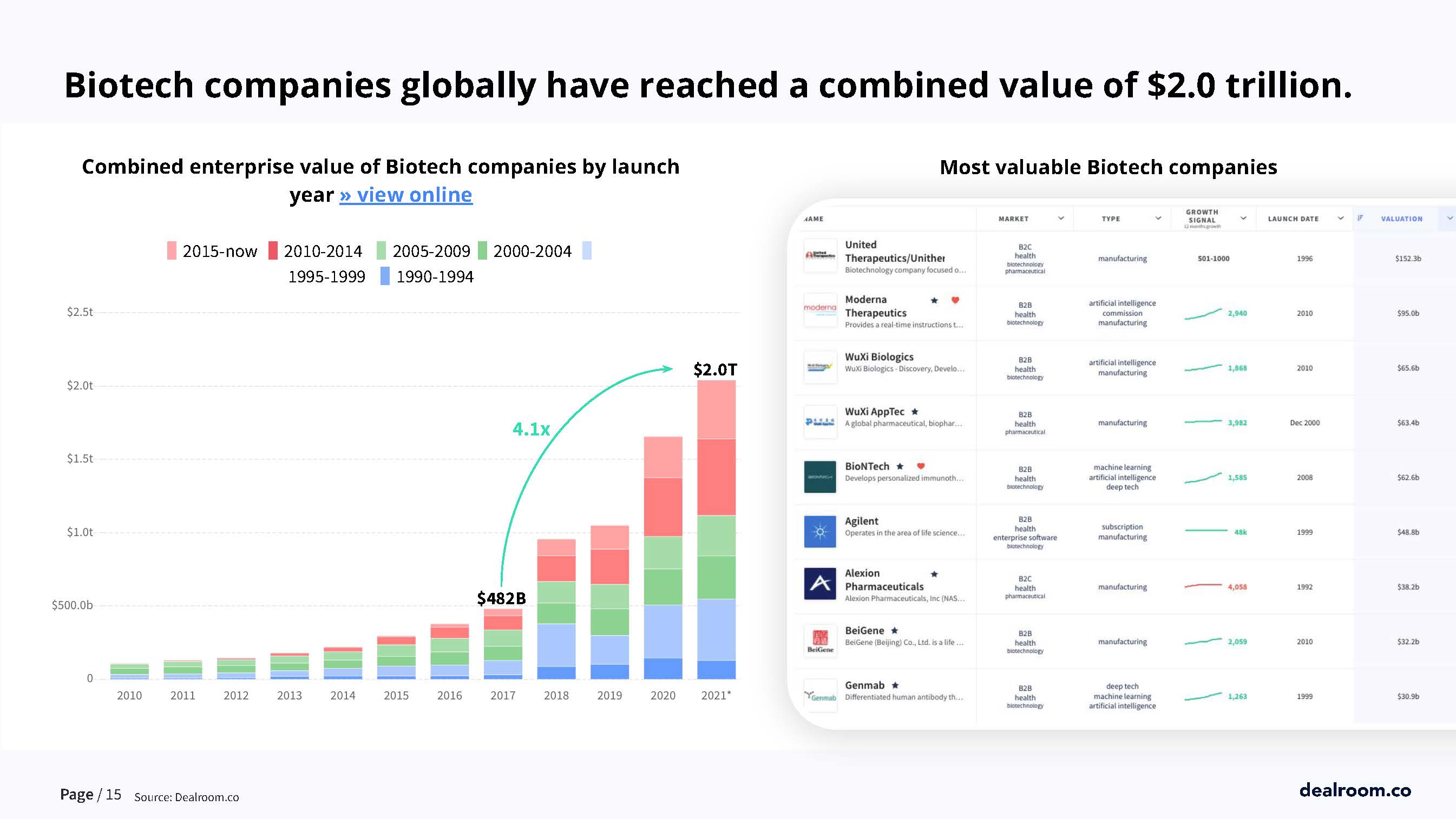The height and width of the screenshot is (819, 1456).
Task: Open the WuXi Biologics logo thumbnail
Action: pos(820,367)
